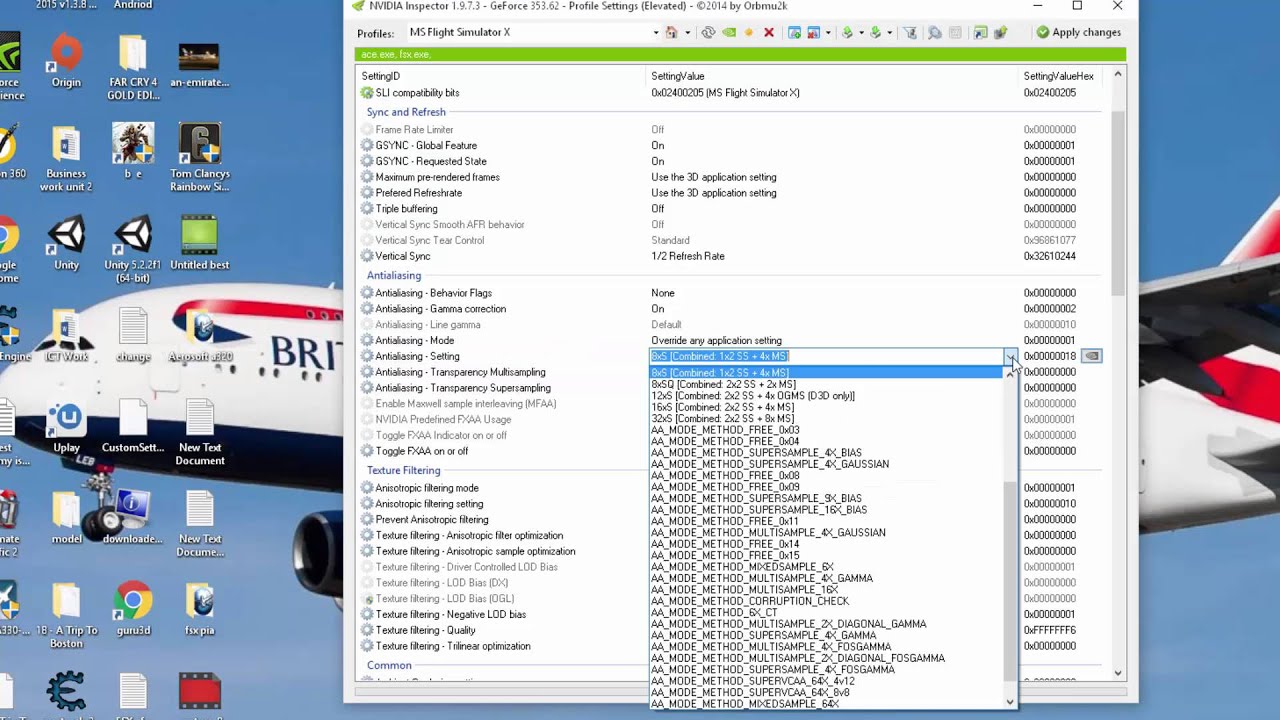
Task: Click the Uplay desktop shortcut
Action: (x=66, y=427)
